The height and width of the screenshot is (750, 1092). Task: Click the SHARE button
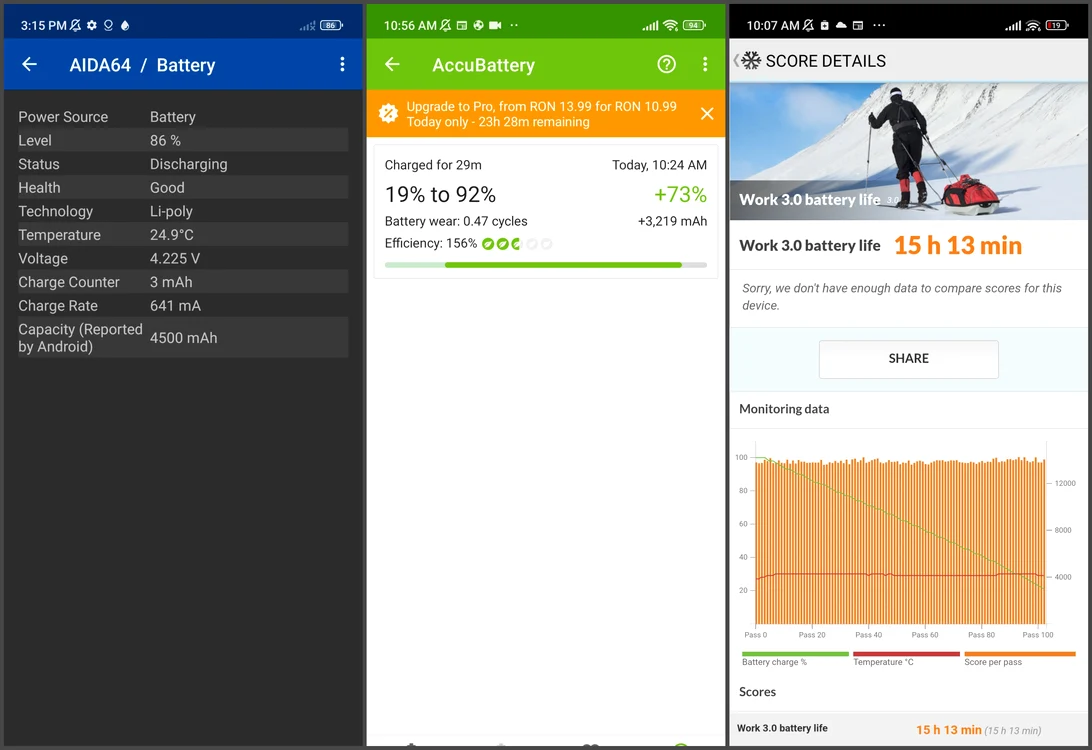(x=908, y=359)
